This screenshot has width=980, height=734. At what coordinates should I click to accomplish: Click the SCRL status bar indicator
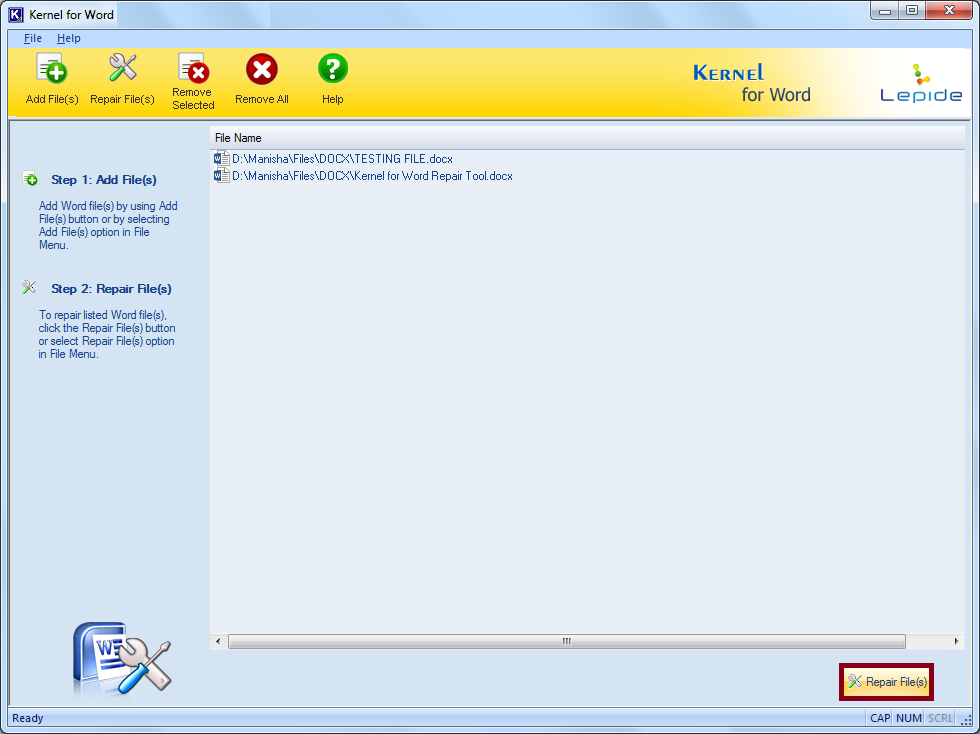[940, 718]
